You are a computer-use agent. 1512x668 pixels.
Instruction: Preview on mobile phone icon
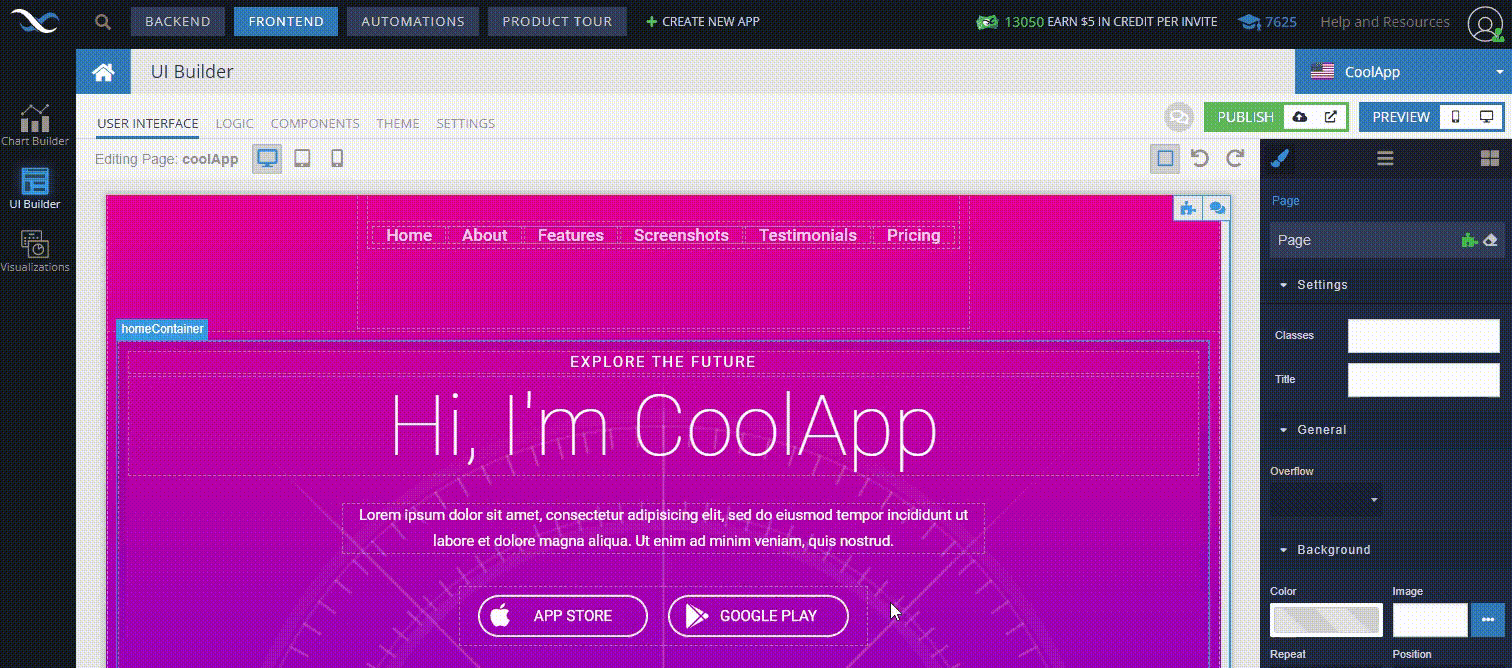1455,117
